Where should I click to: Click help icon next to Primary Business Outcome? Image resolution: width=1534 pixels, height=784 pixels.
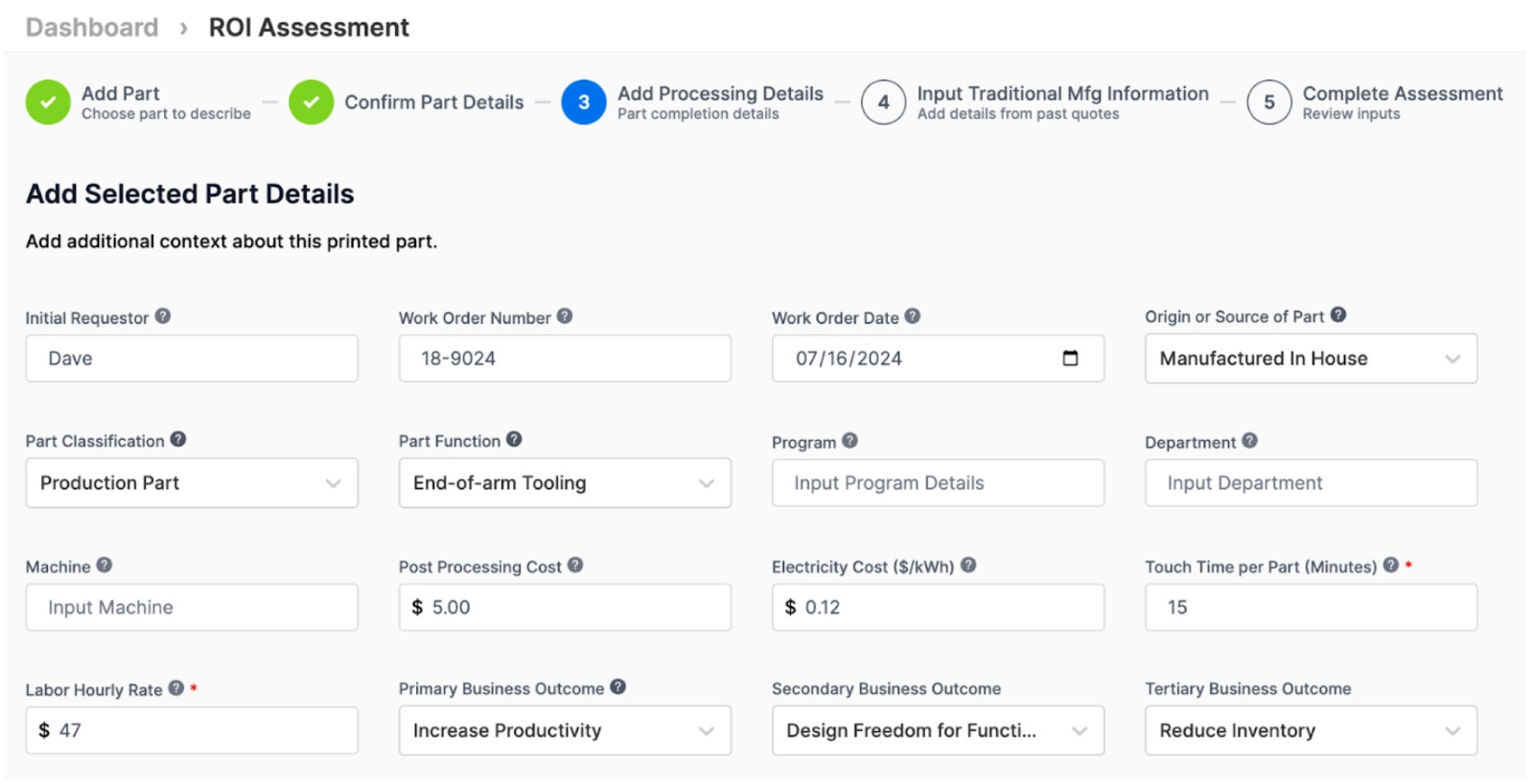click(618, 687)
